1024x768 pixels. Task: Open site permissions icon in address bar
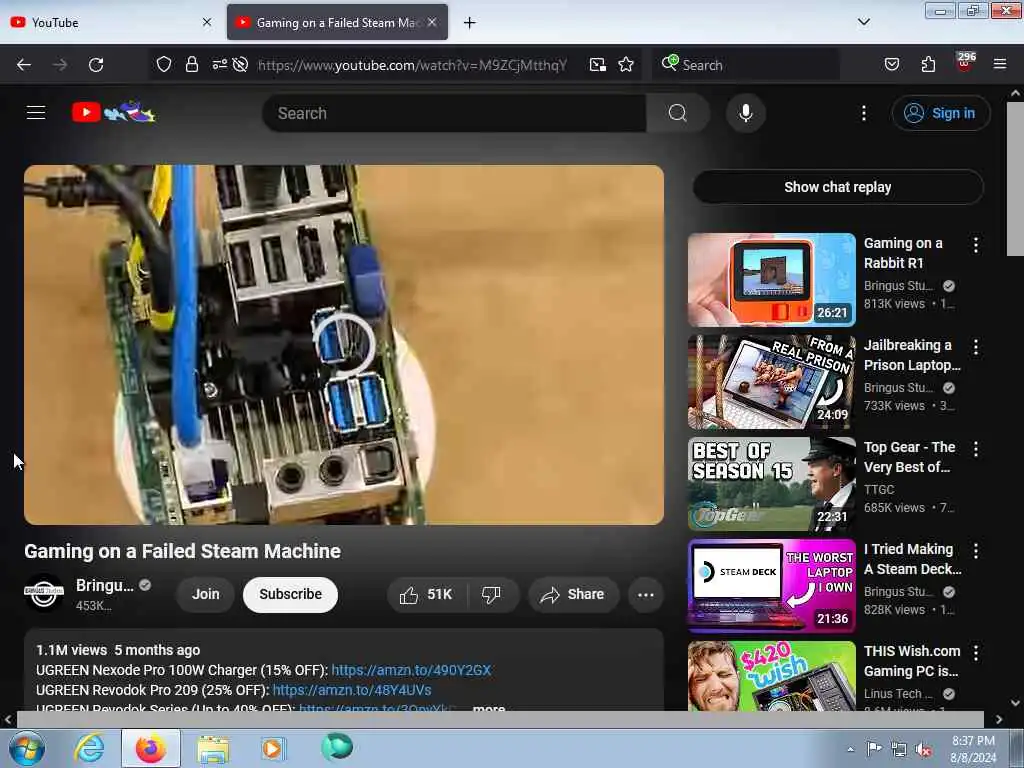click(x=219, y=65)
